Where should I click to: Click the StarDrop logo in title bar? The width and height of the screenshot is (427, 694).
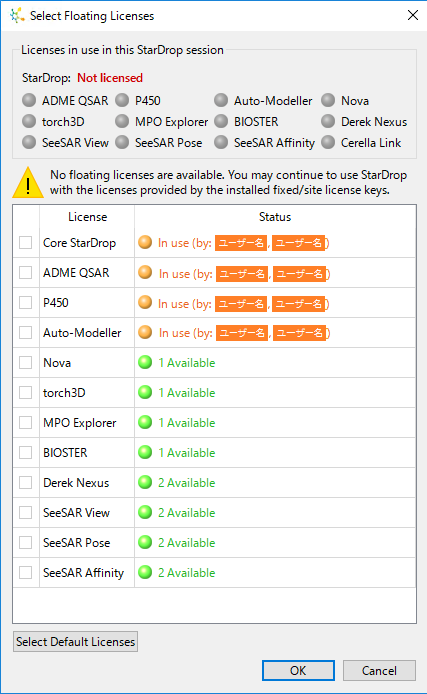17,15
